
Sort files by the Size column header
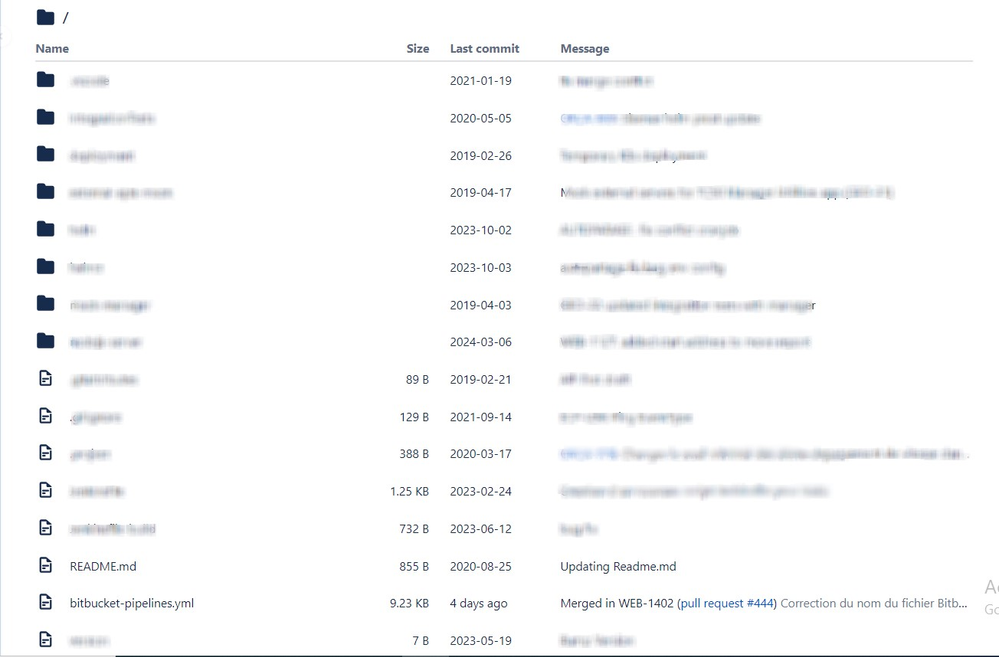click(x=417, y=48)
